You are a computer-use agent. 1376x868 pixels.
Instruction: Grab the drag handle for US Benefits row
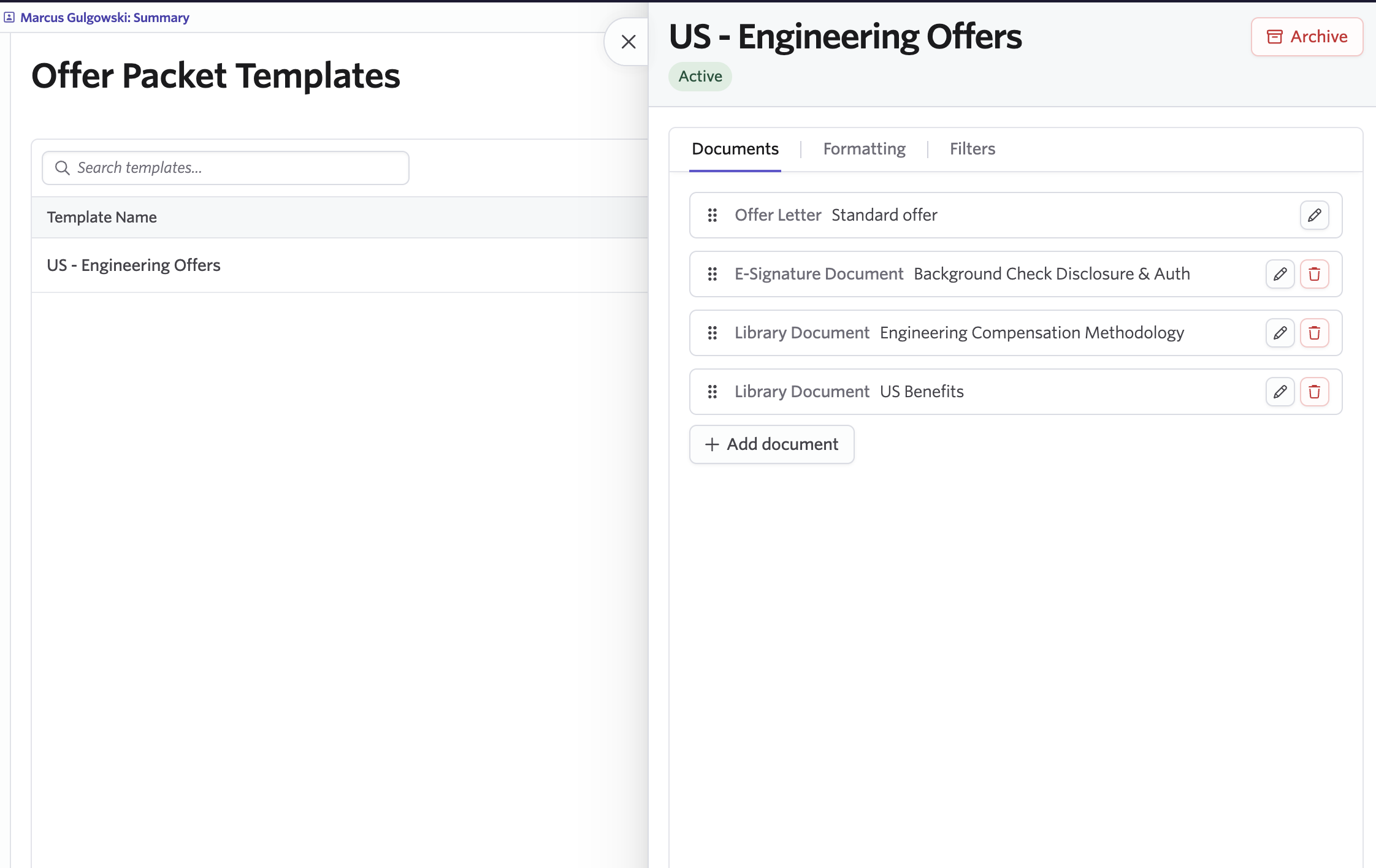point(712,392)
